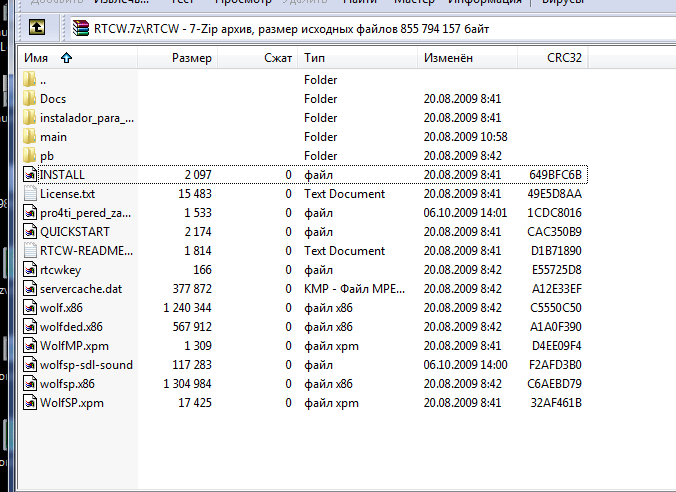
Task: Click the QUICKSTART file icon
Action: (30, 232)
